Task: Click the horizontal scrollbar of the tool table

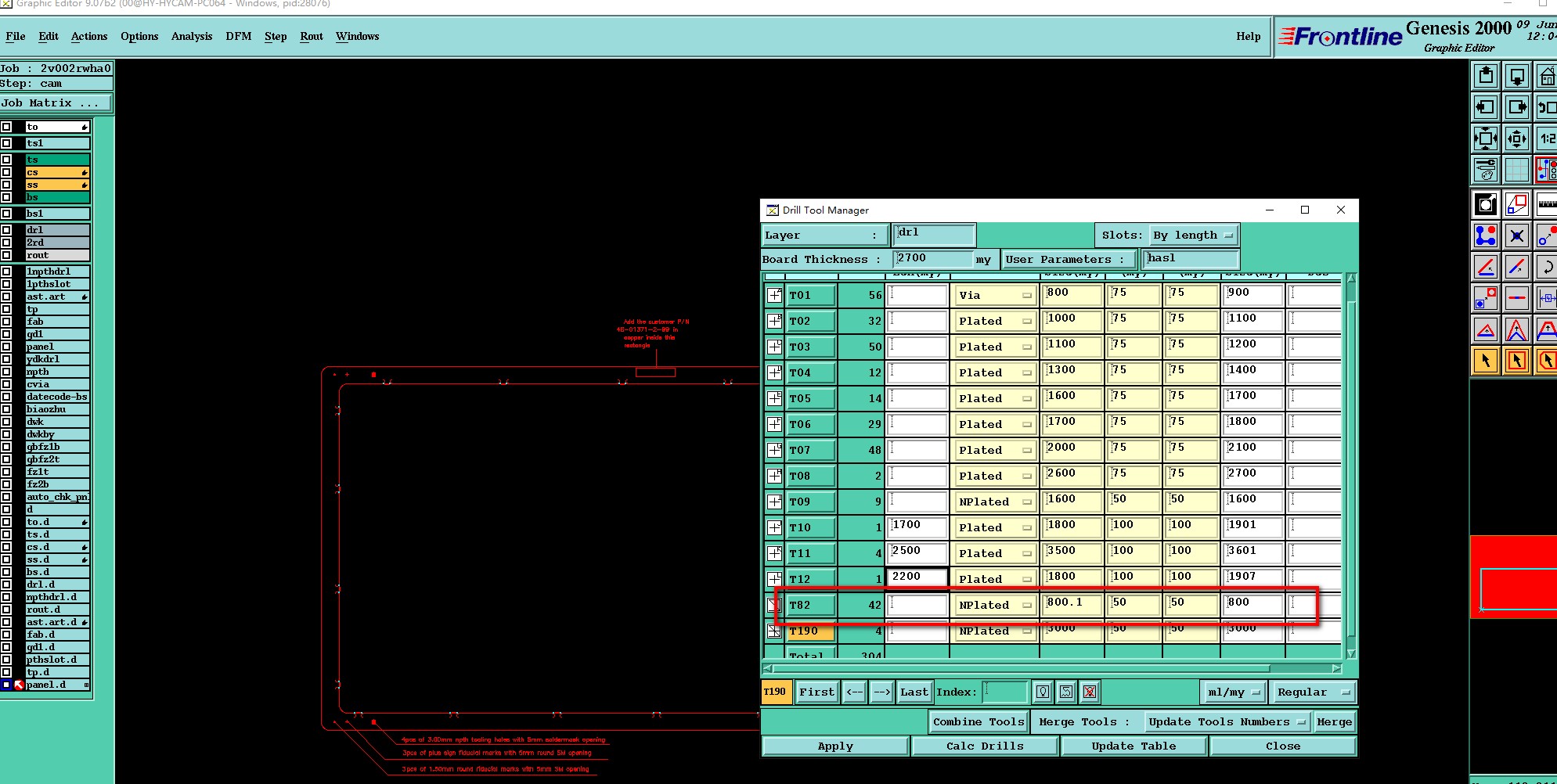Action: pyautogui.click(x=1053, y=668)
